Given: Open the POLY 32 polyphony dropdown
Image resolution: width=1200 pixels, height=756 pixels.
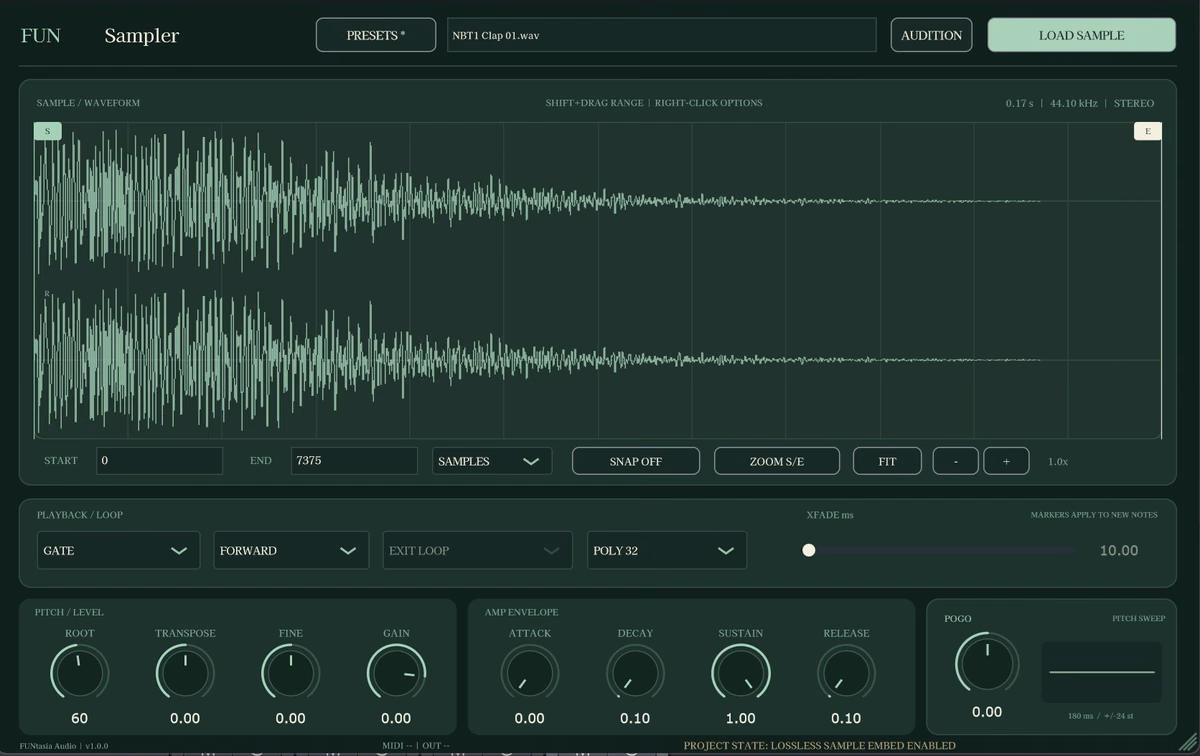Looking at the screenshot, I should coord(667,550).
